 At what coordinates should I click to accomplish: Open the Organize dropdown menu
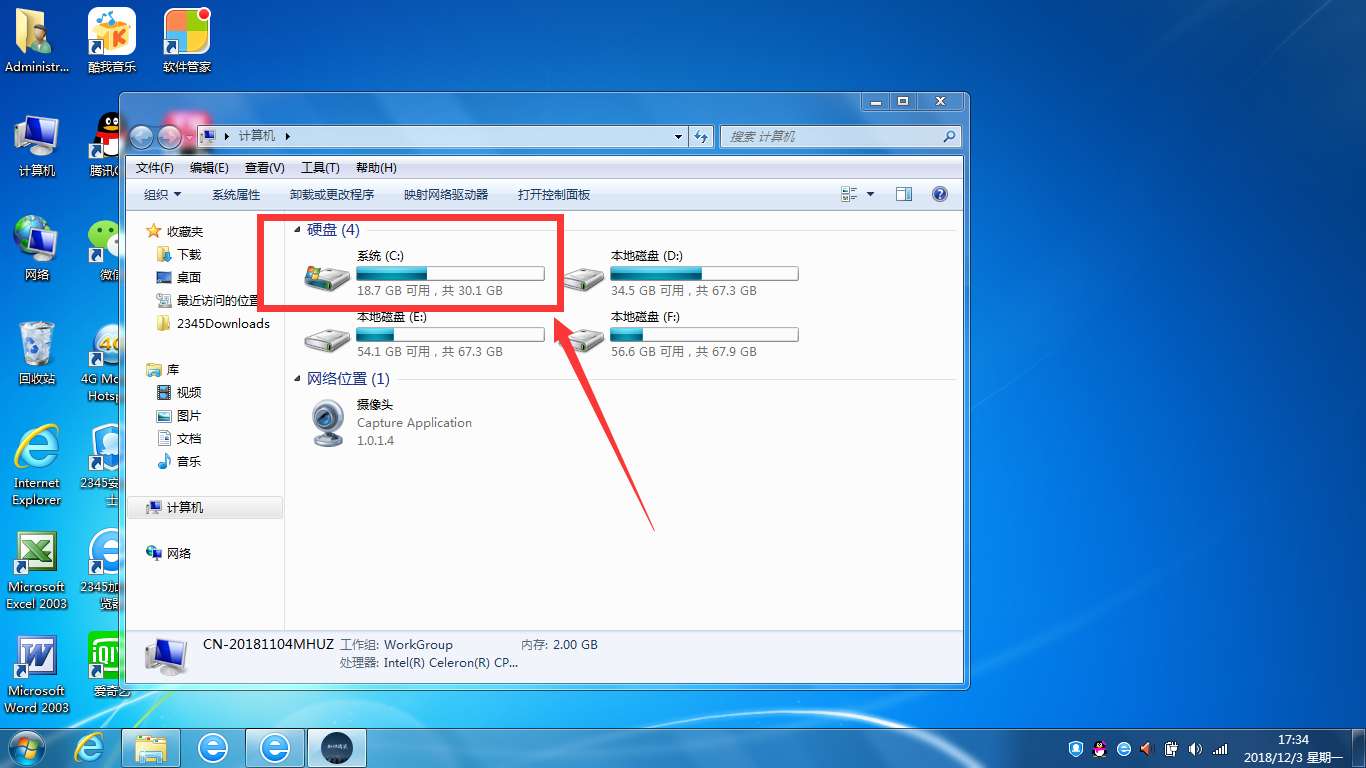point(162,195)
